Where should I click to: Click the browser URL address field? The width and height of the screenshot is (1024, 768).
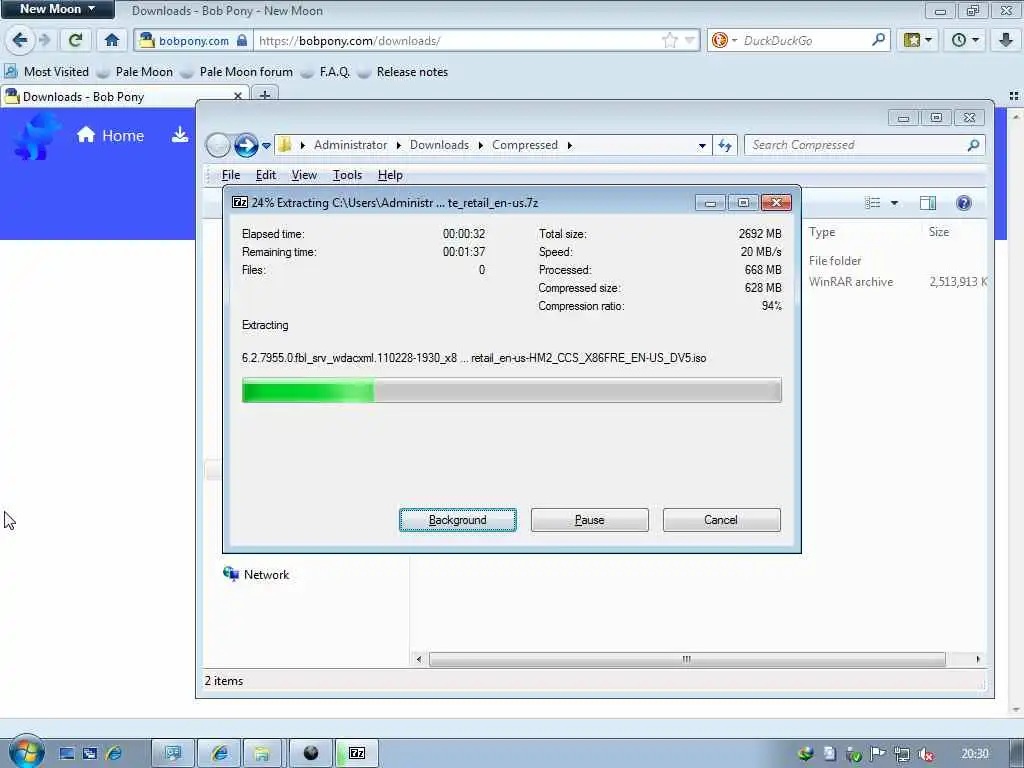pyautogui.click(x=457, y=40)
